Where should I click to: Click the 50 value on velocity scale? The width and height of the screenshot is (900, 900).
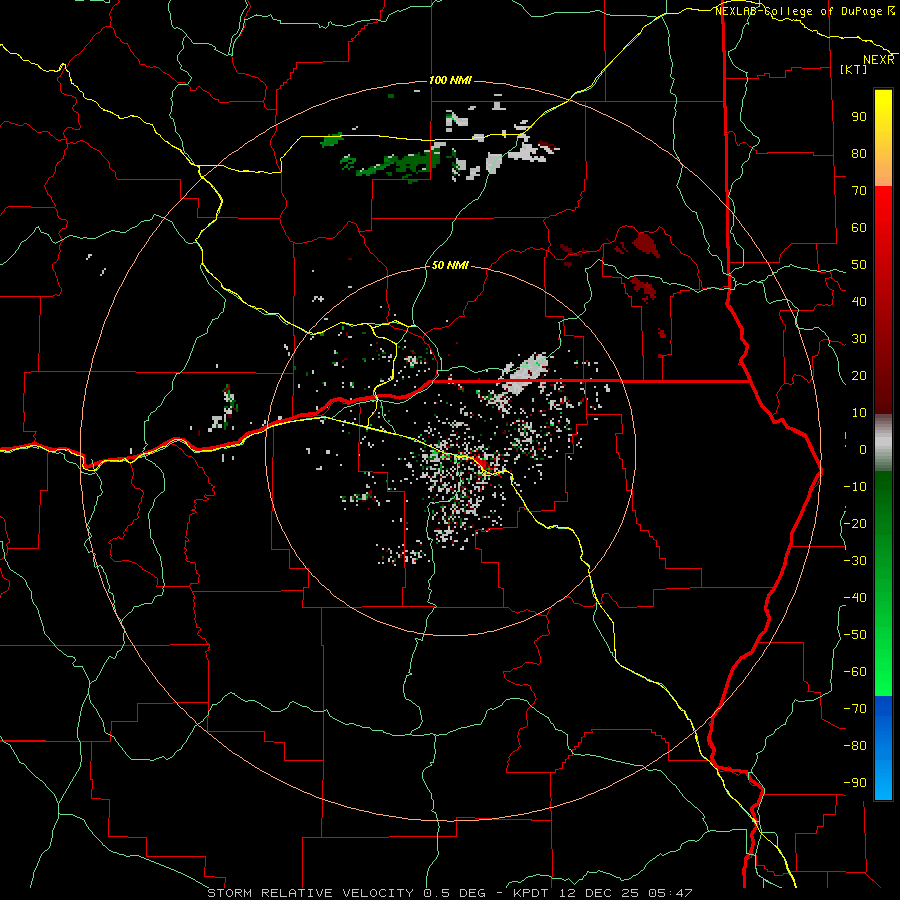tap(859, 265)
